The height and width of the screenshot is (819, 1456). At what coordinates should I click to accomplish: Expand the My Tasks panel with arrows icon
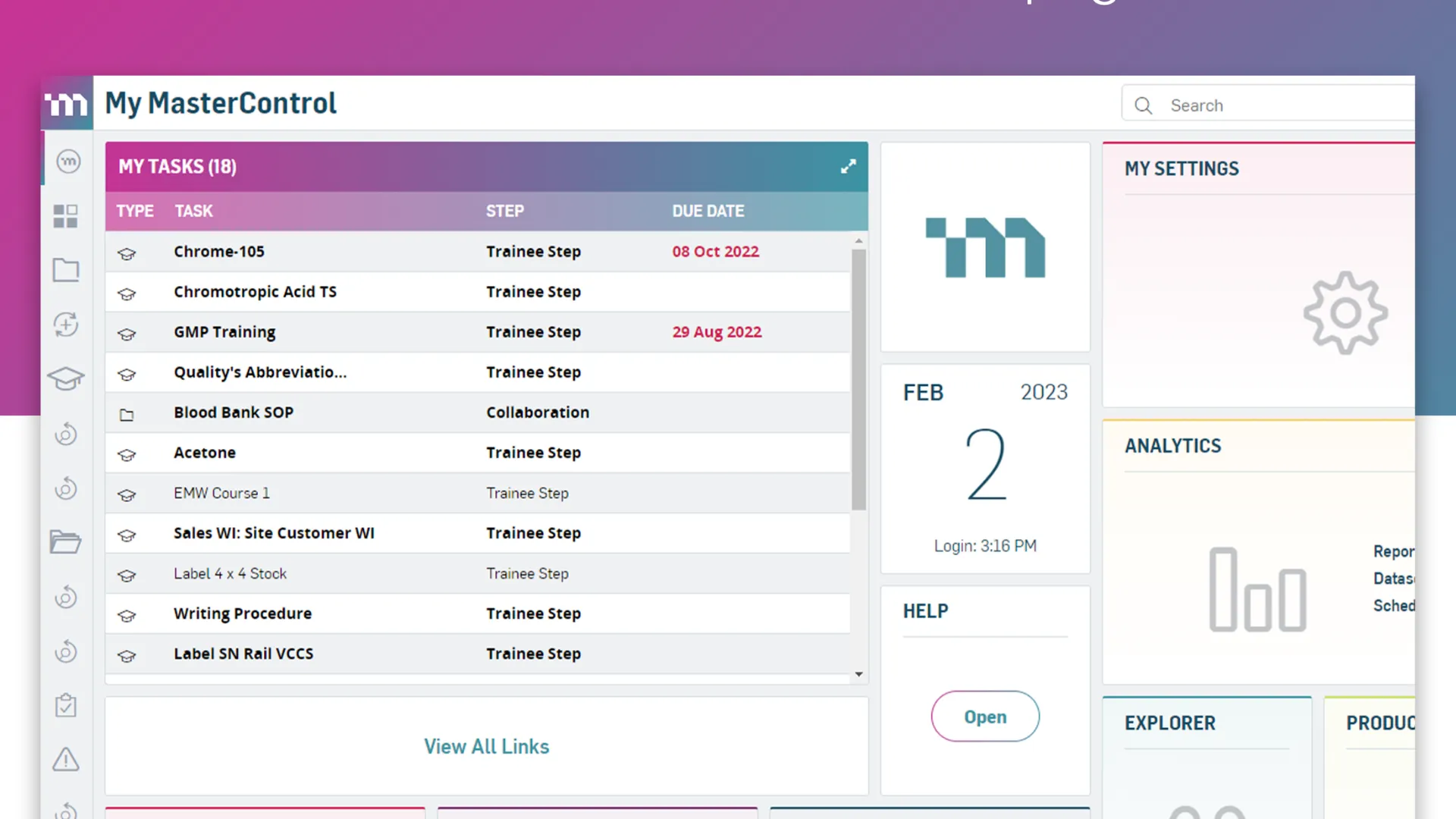tap(849, 166)
